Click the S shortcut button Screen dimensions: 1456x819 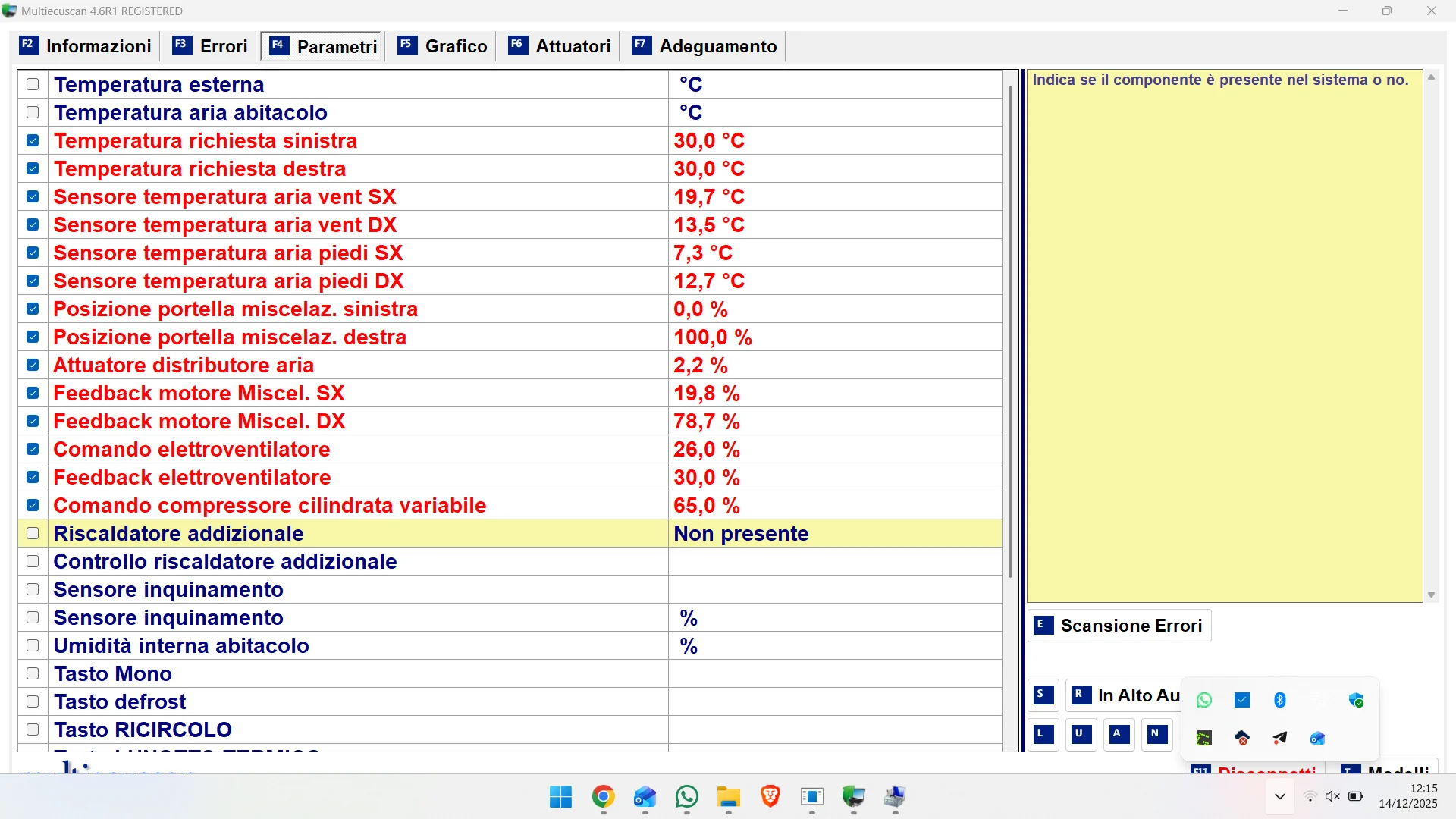1043,695
